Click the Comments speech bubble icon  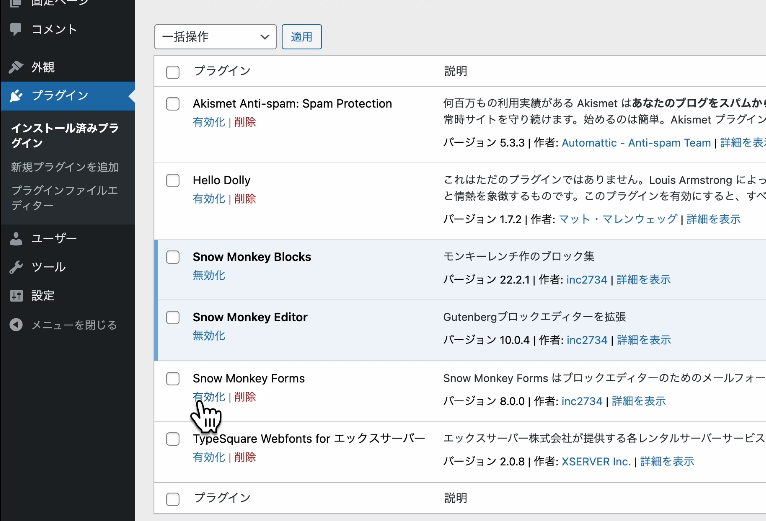click(x=16, y=29)
